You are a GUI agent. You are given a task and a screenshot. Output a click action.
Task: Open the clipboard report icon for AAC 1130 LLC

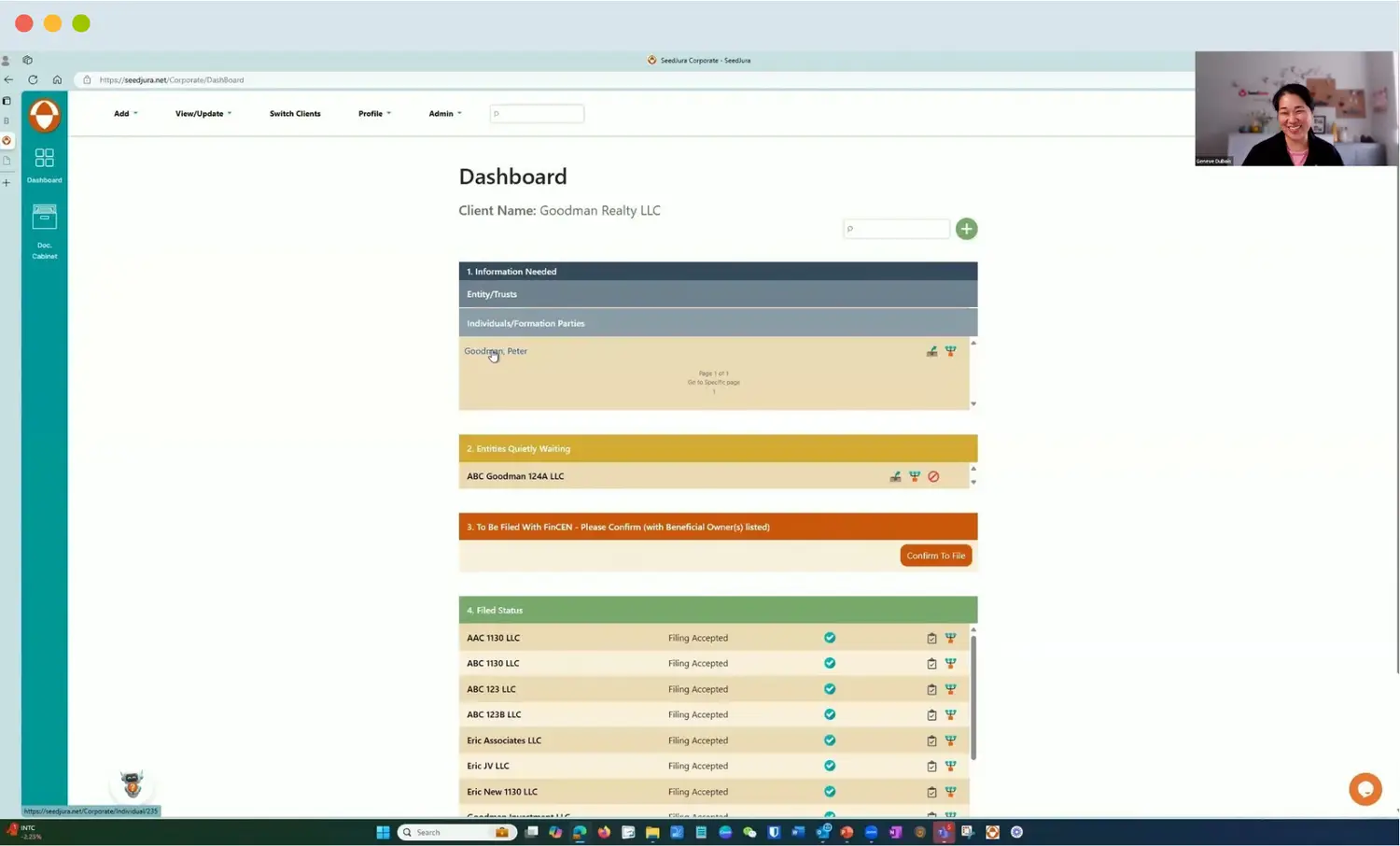click(x=931, y=639)
